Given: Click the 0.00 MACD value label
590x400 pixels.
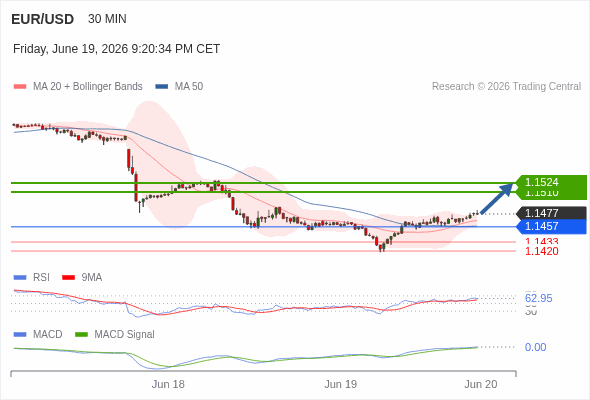Looking at the screenshot, I should 535,347.
